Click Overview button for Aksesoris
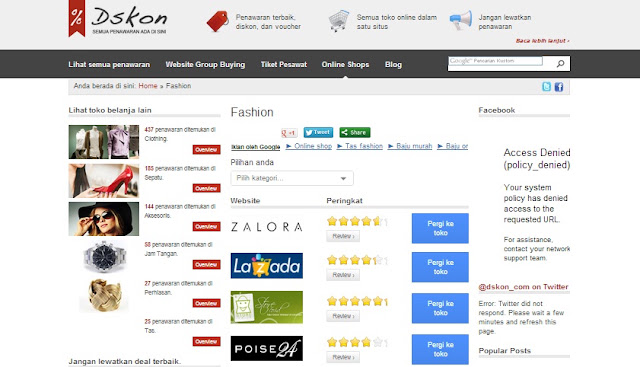This screenshot has width=640, height=367. 207,227
